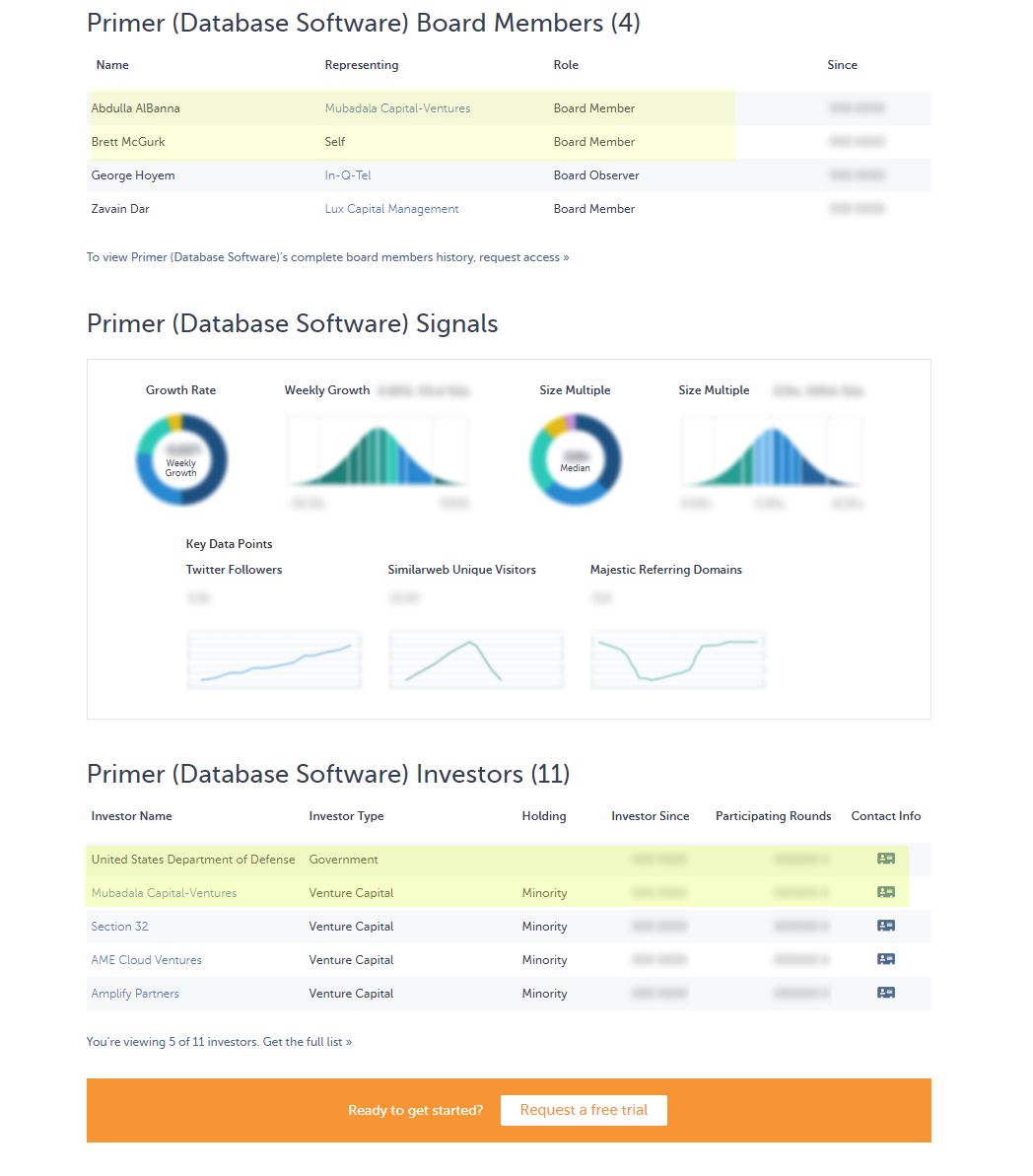Click the Ready to get started text
The width and height of the screenshot is (1033, 1176).
pos(416,1111)
